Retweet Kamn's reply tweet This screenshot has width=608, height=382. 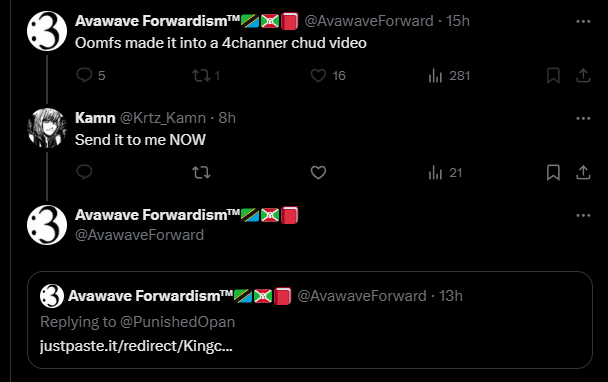[201, 172]
